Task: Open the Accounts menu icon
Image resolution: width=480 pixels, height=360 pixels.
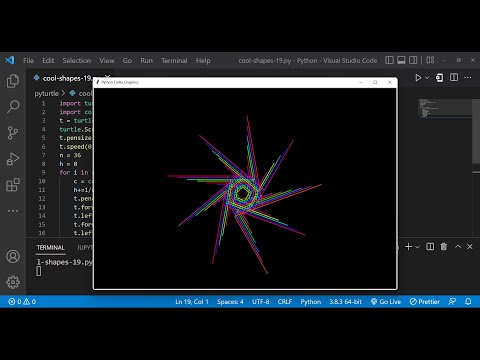Action: click(13, 256)
